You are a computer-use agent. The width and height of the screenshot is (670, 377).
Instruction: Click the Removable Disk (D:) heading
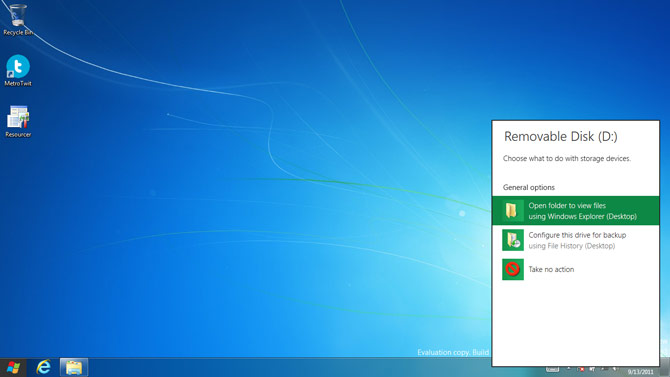[561, 136]
